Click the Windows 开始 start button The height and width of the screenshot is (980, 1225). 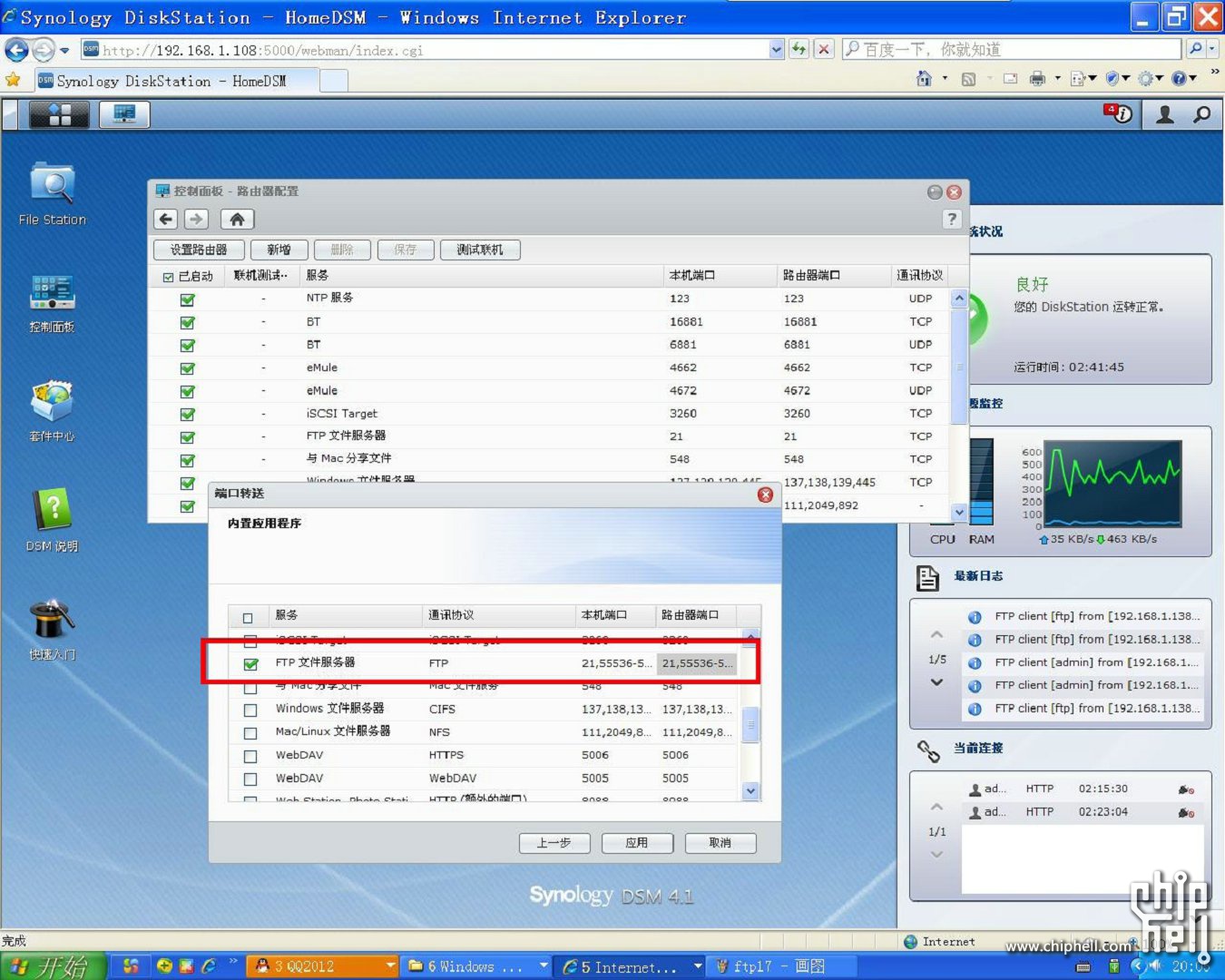[53, 966]
